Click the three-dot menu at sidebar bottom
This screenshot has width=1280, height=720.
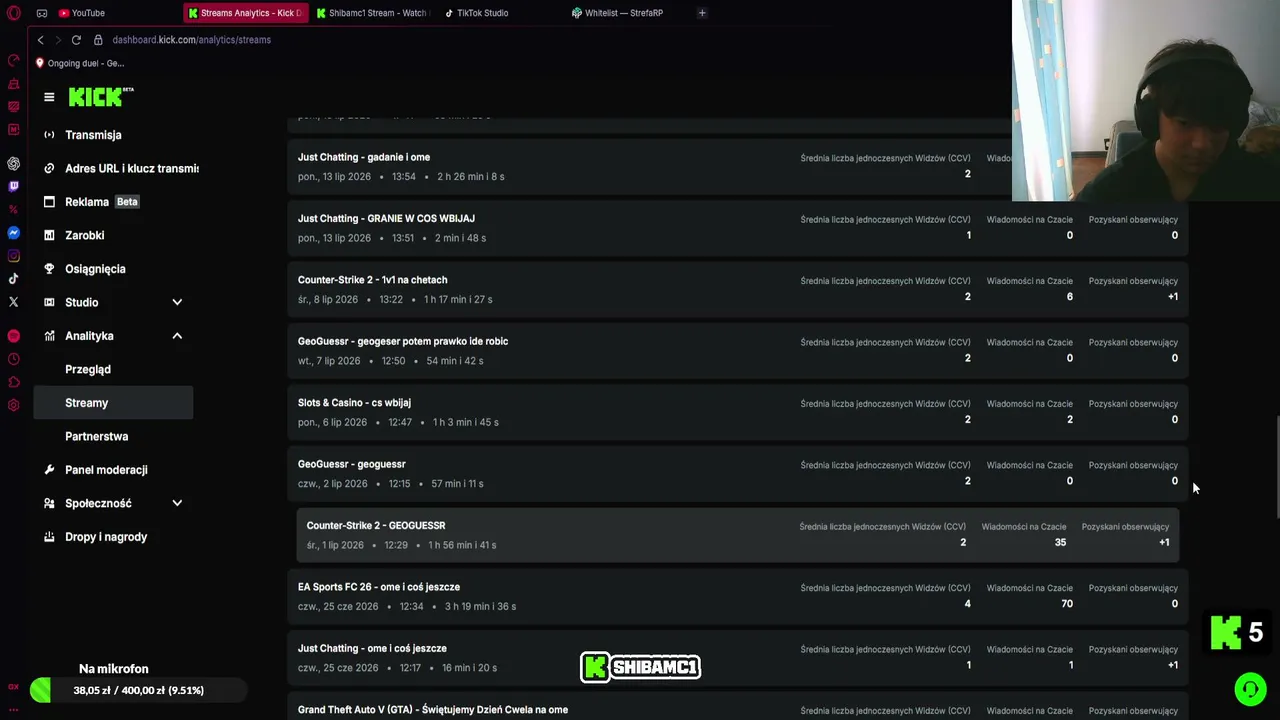(x=13, y=709)
